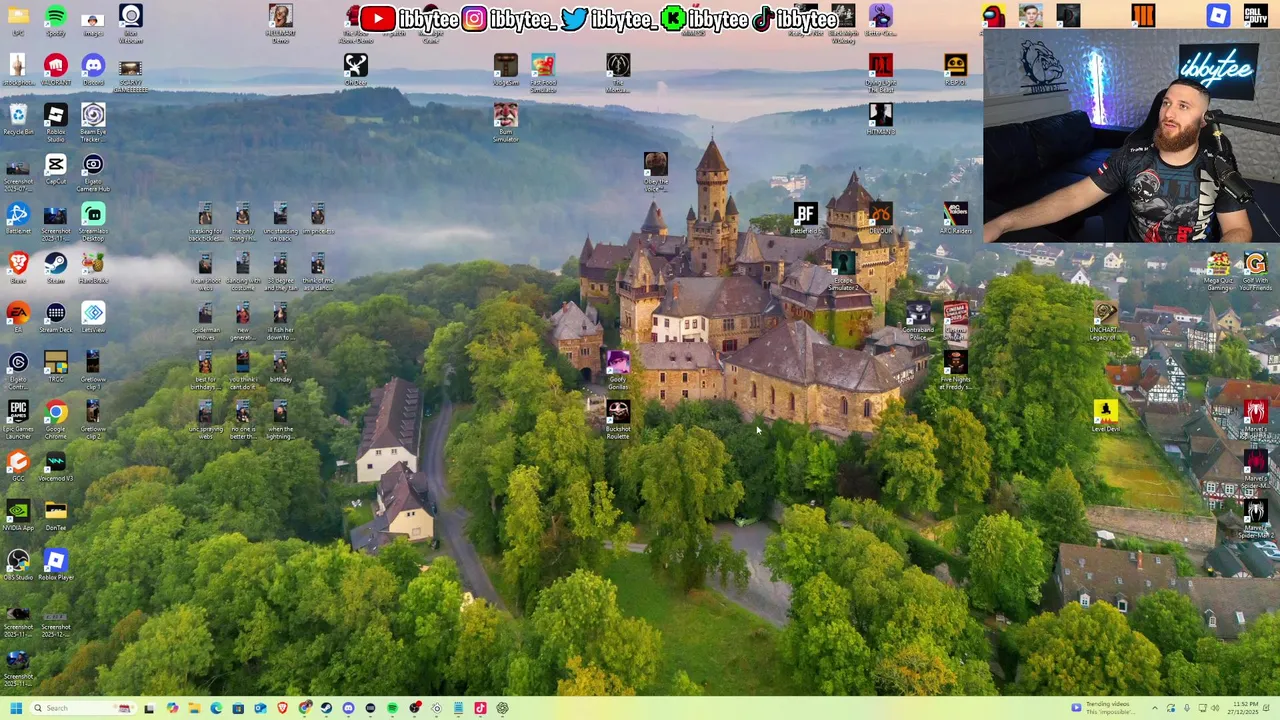Screen dimensions: 1280x720
Task: Select the 'unc spraying webs' video file
Action: click(x=205, y=420)
